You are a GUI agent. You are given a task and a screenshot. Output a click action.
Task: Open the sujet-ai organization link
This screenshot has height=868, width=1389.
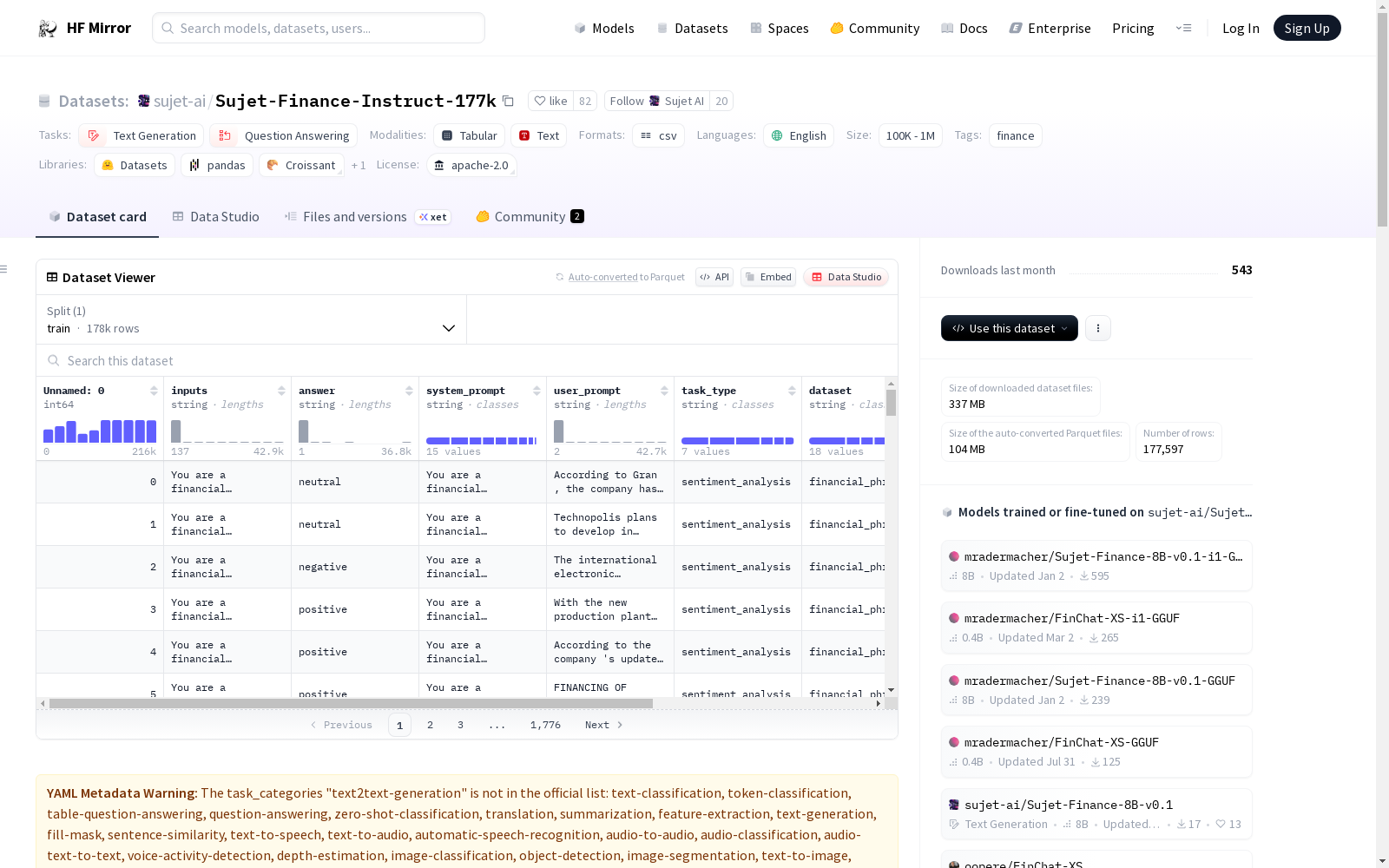180,102
